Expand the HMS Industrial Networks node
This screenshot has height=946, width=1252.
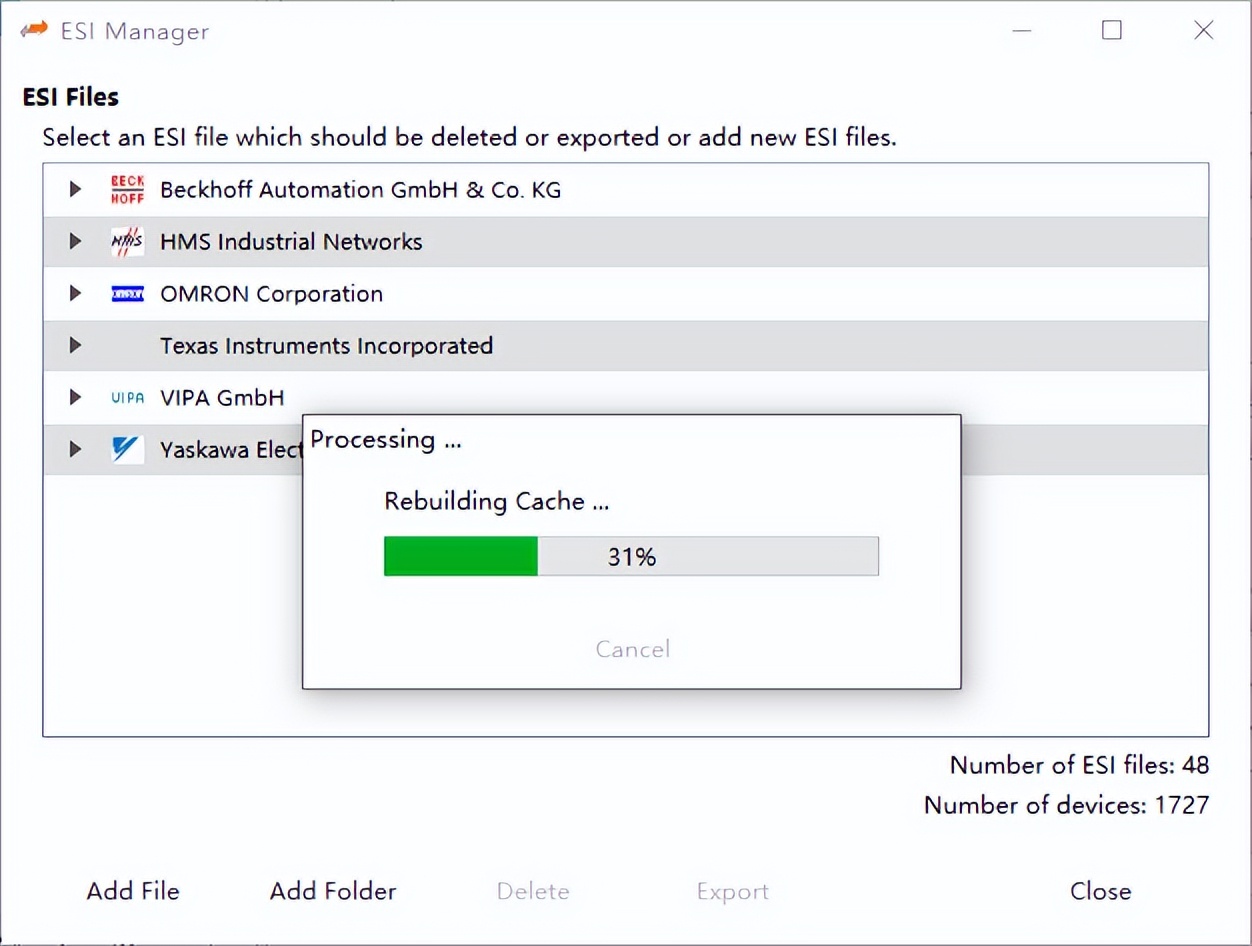coord(75,241)
